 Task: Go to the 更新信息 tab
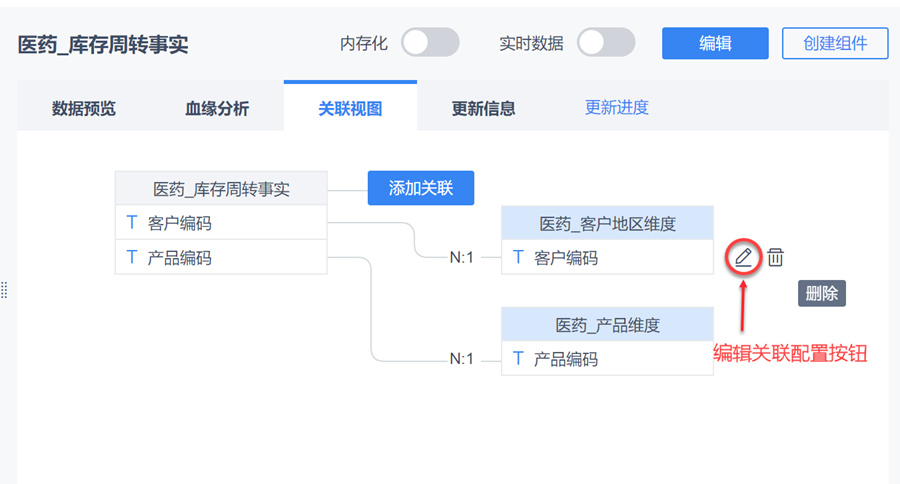pos(484,108)
